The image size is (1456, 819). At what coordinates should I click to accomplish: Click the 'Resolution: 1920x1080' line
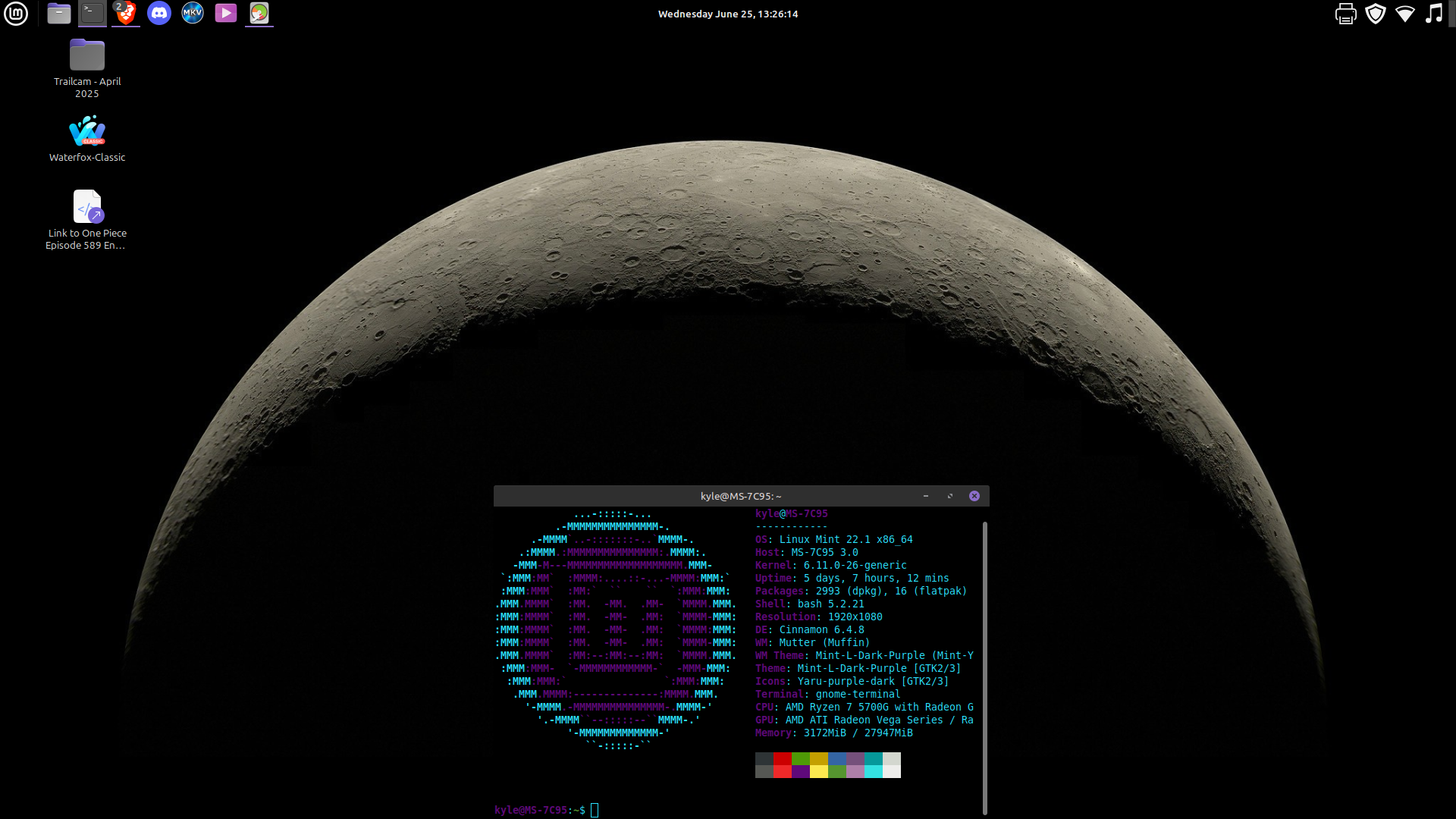[819, 617]
